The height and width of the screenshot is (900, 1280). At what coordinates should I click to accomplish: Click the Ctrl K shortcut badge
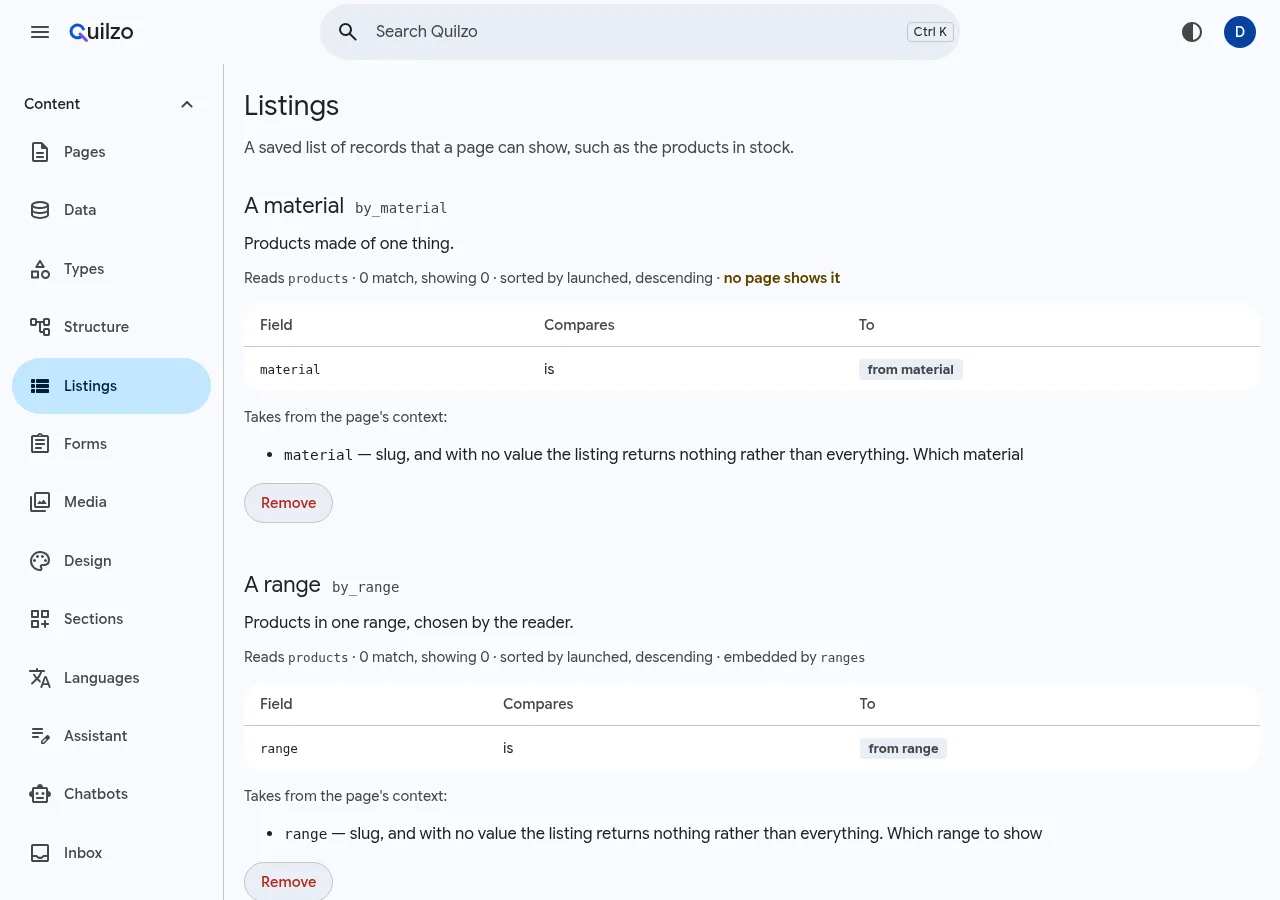click(930, 32)
